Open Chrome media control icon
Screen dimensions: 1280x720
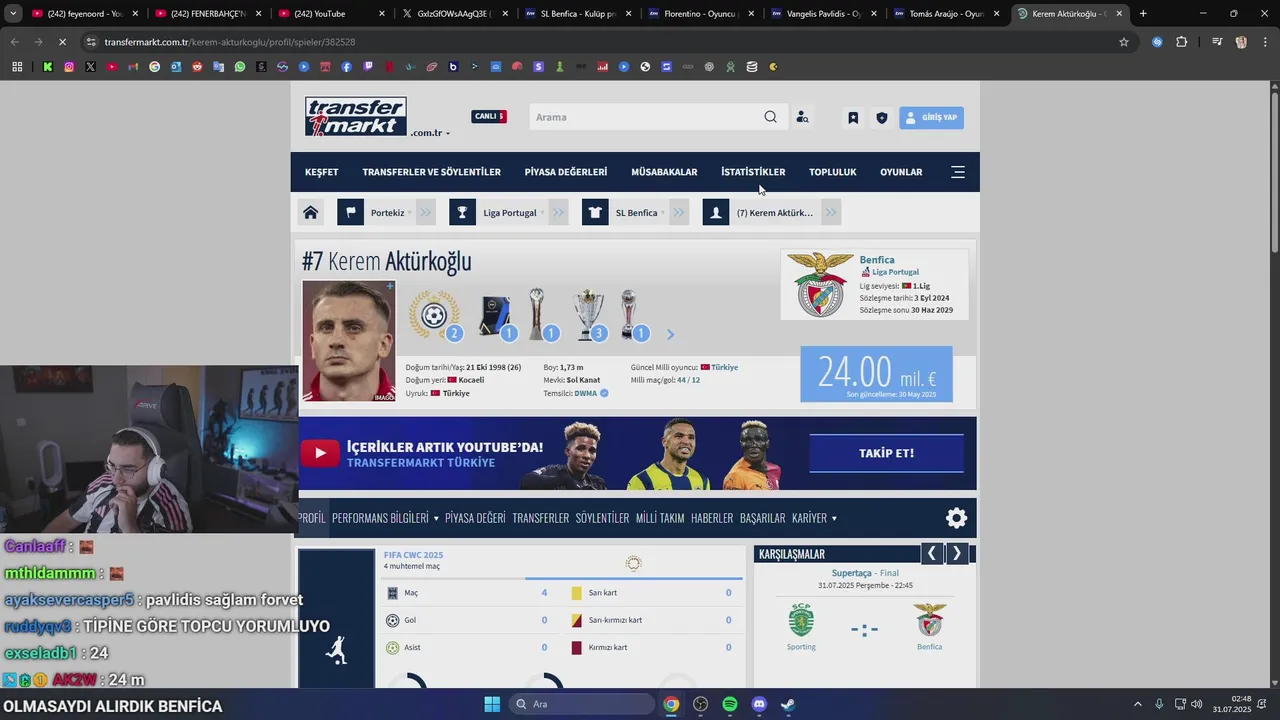[x=1217, y=42]
